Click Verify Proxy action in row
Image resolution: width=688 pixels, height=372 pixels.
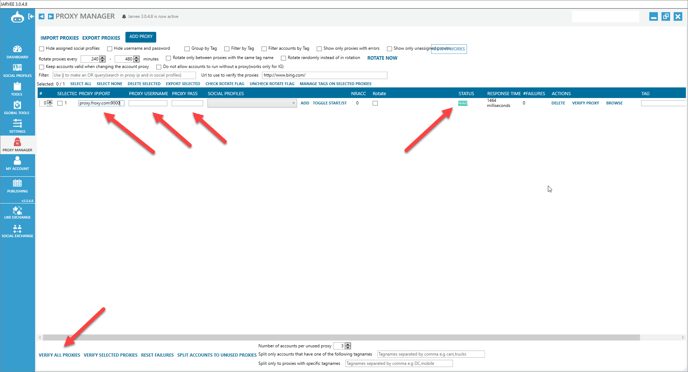coord(585,103)
